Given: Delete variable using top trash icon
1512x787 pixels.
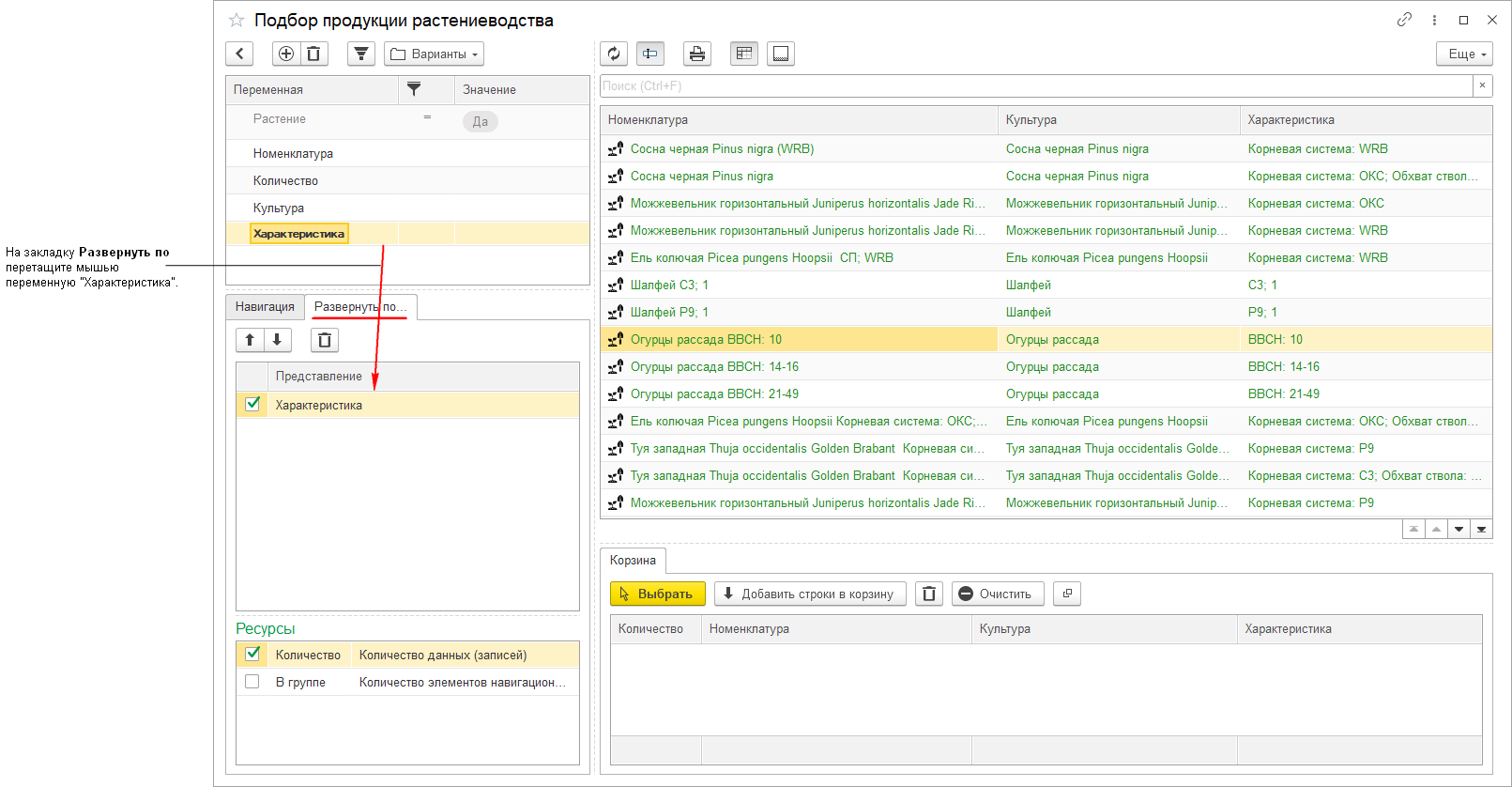Looking at the screenshot, I should click(x=313, y=54).
